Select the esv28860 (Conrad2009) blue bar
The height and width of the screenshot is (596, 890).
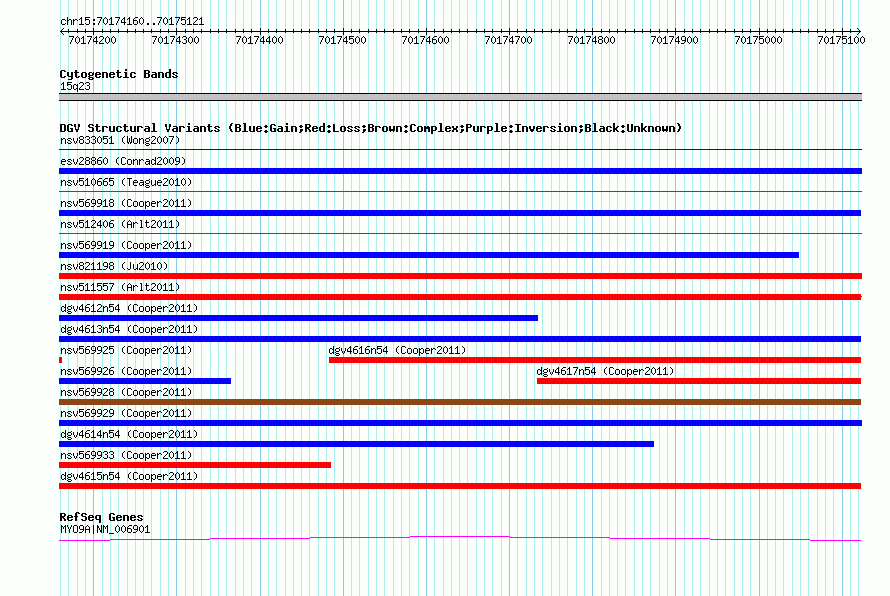pyautogui.click(x=460, y=171)
